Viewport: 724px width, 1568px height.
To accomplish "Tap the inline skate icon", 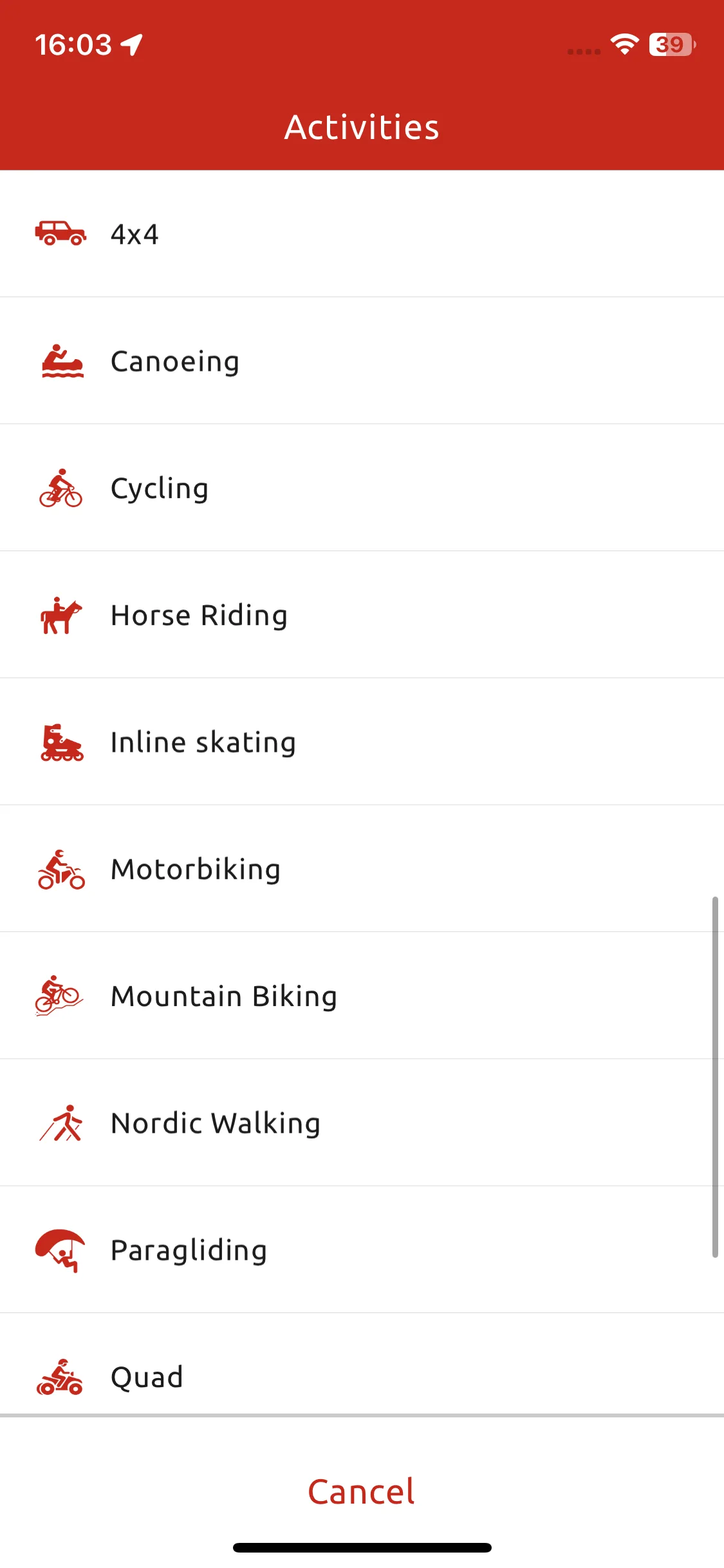I will tap(62, 742).
